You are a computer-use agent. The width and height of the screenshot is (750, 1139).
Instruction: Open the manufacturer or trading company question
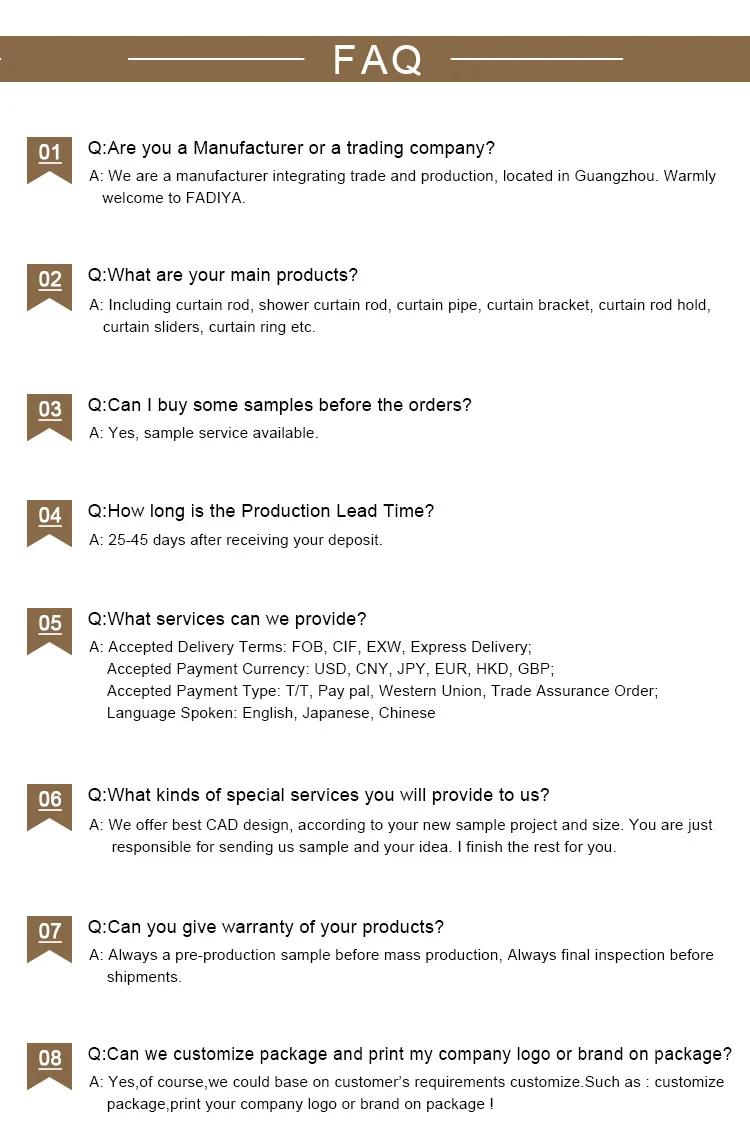(x=291, y=148)
